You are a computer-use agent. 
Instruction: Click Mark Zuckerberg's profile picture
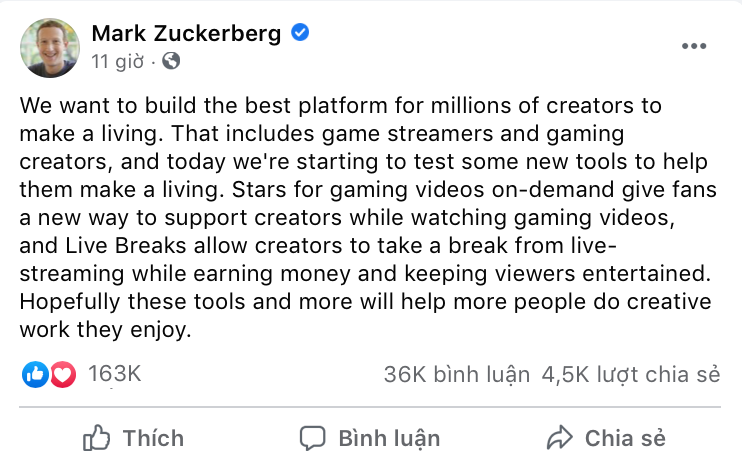(x=47, y=46)
